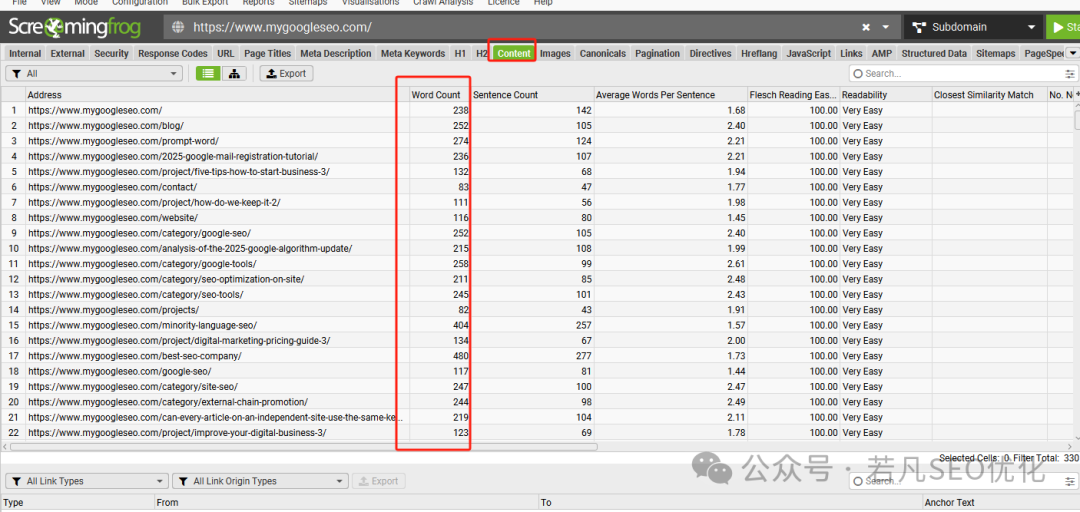1080x512 pixels.
Task: Open the Security tab
Action: pos(112,53)
